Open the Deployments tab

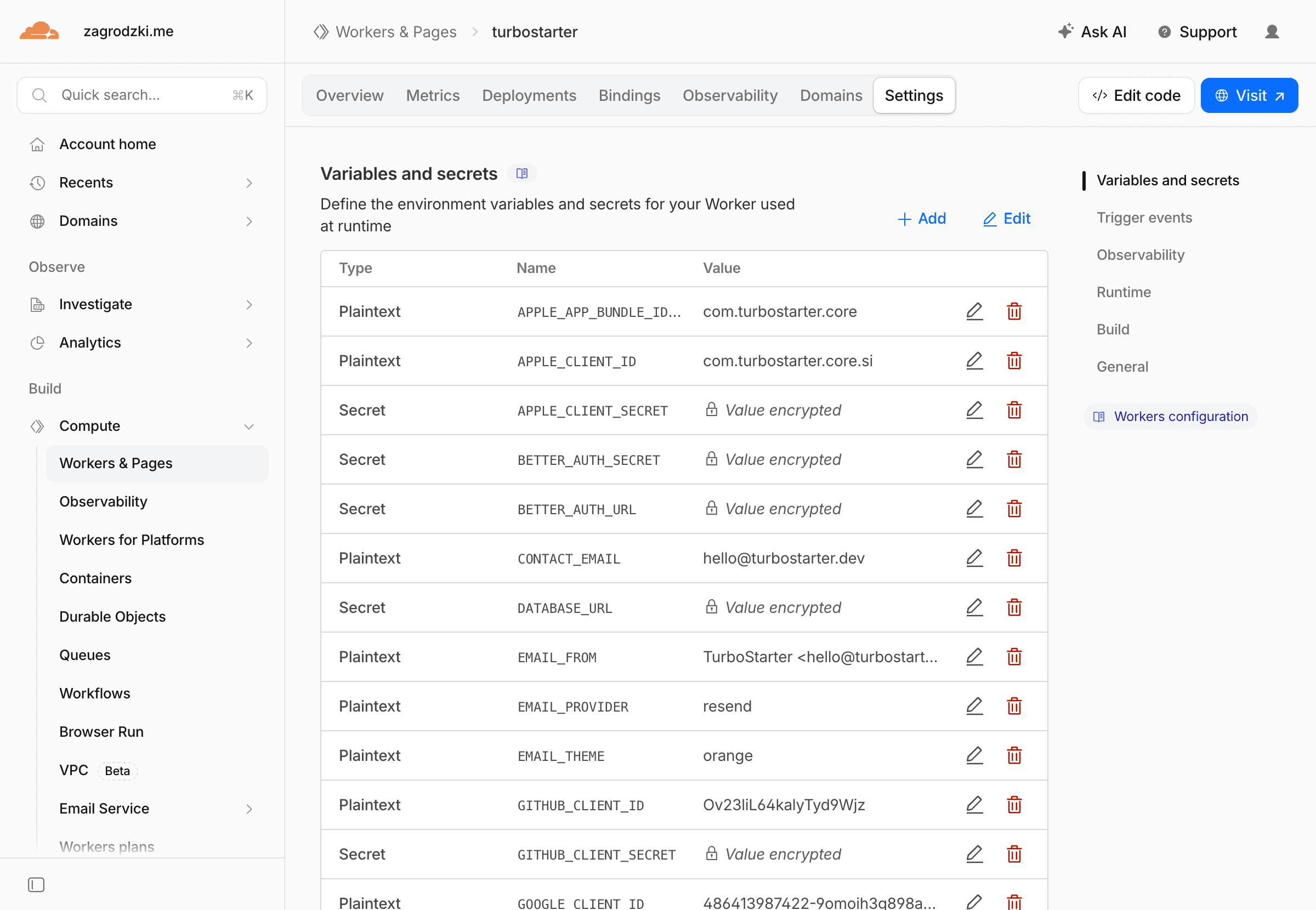(529, 95)
